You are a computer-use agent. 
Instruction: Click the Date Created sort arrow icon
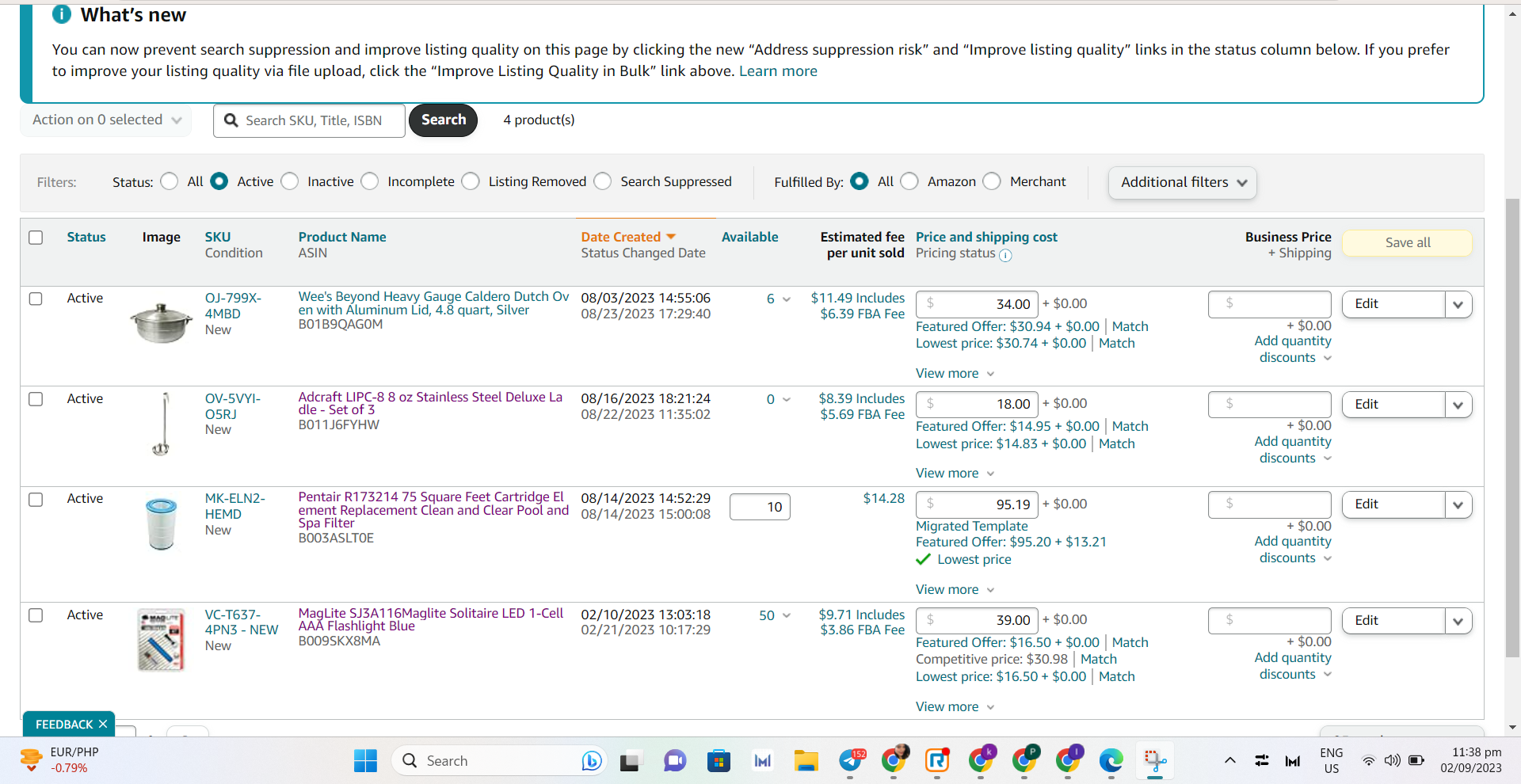[671, 237]
